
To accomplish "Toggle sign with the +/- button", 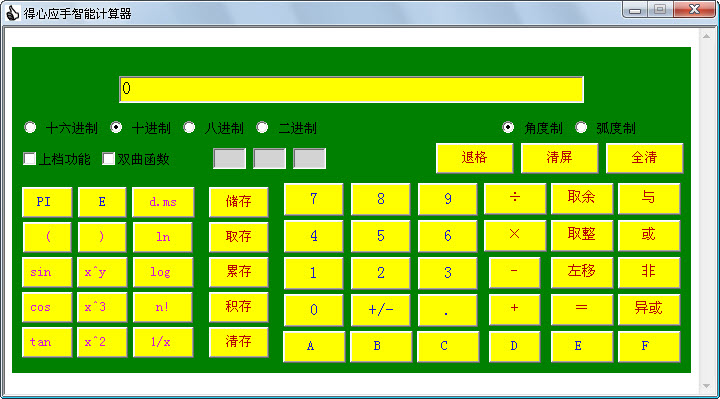I will [x=381, y=310].
